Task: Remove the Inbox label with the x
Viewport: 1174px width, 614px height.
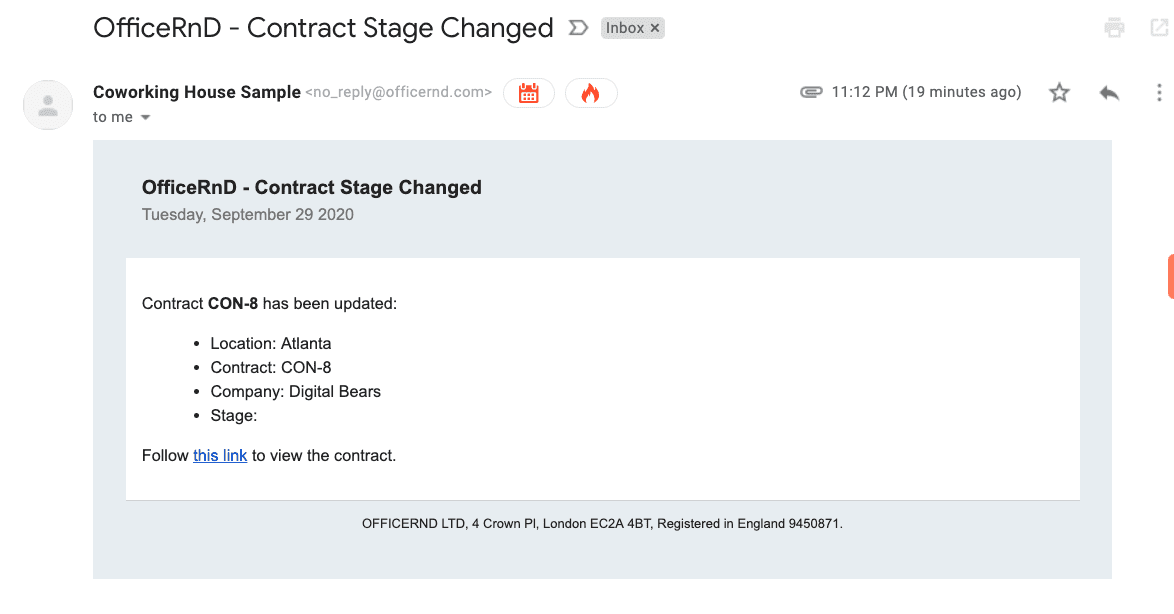Action: click(x=655, y=28)
